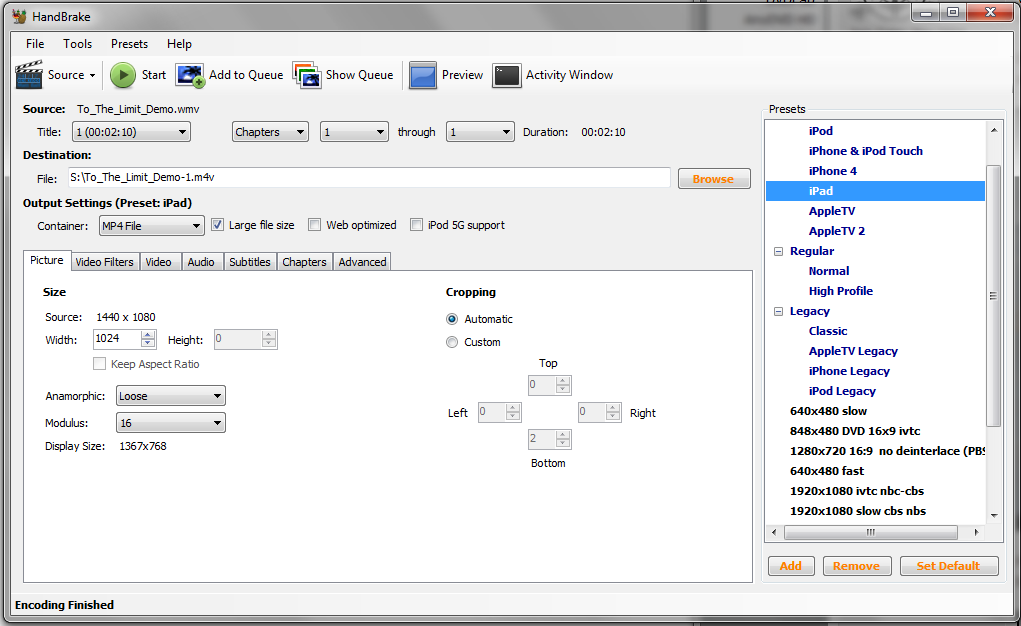Toggle the Large file size checkbox
Screen dimensions: 1021x626
click(217, 225)
